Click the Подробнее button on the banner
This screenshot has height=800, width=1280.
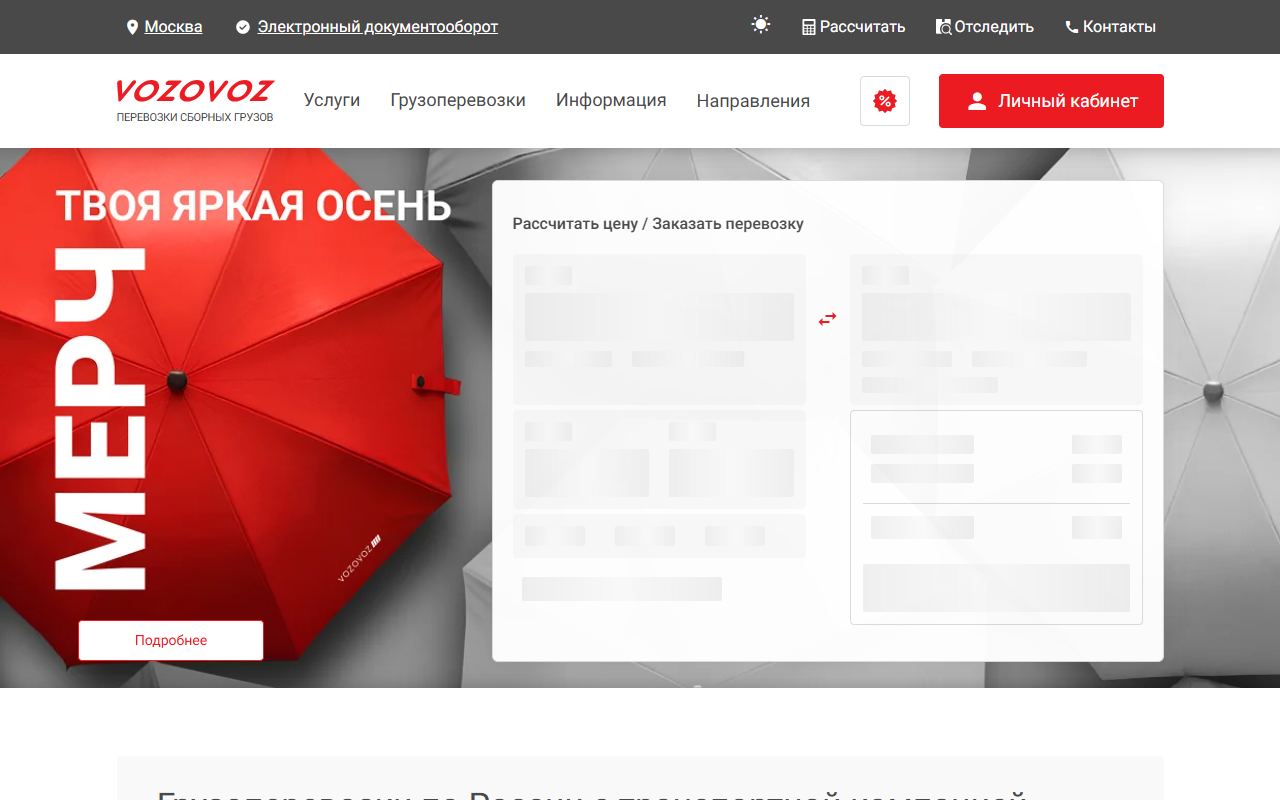[x=171, y=640]
